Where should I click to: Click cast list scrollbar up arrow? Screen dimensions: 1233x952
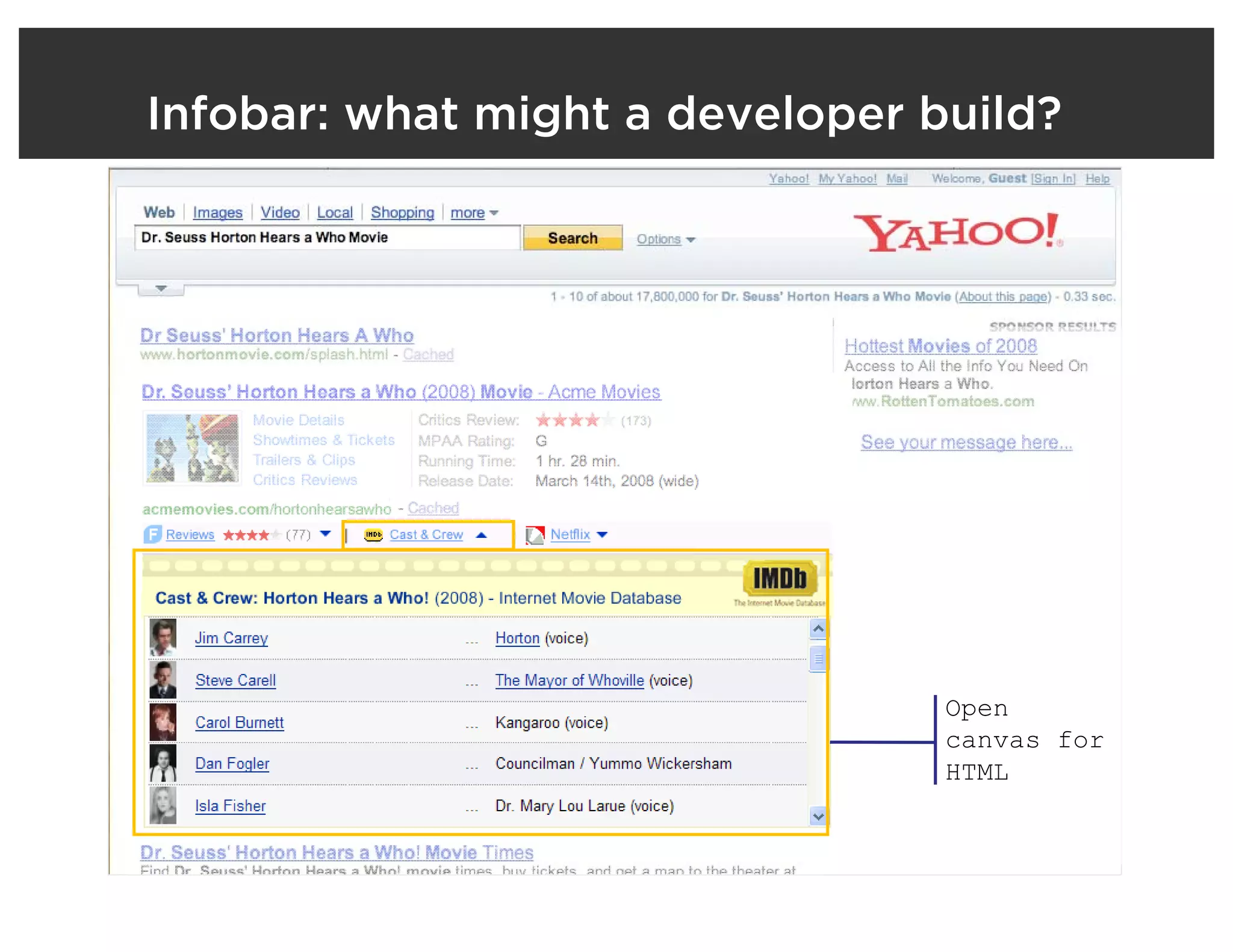pos(818,629)
